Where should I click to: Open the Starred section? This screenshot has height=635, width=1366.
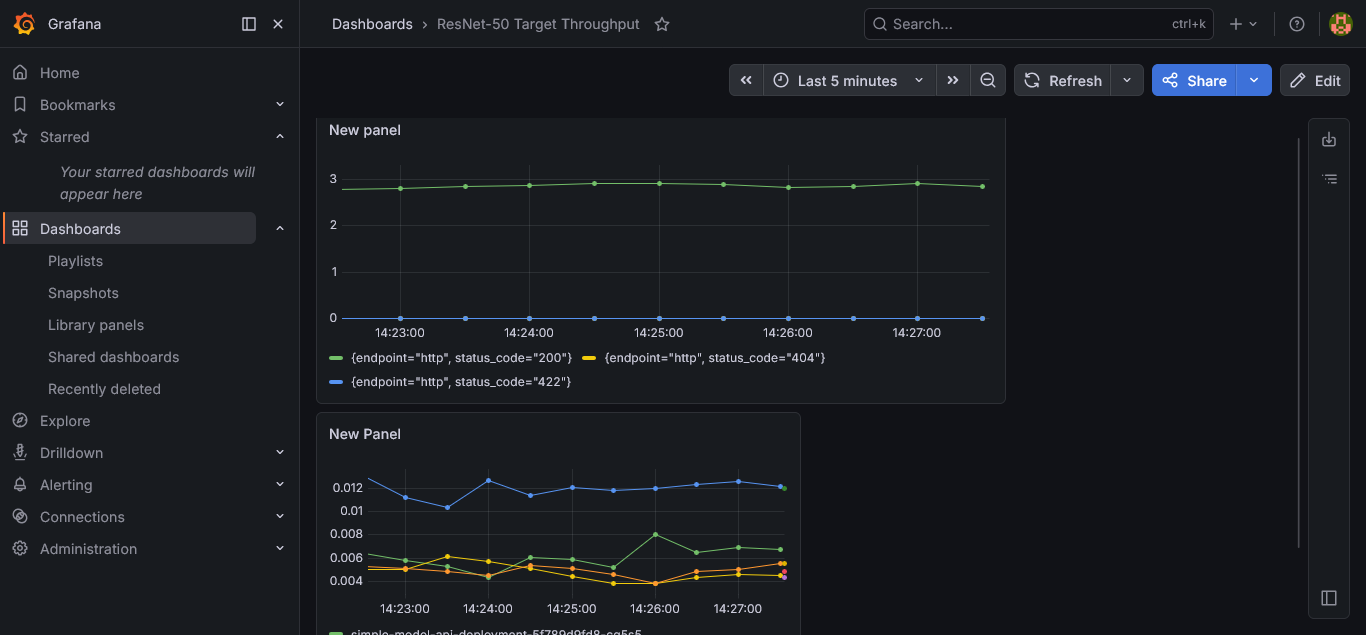click(64, 137)
